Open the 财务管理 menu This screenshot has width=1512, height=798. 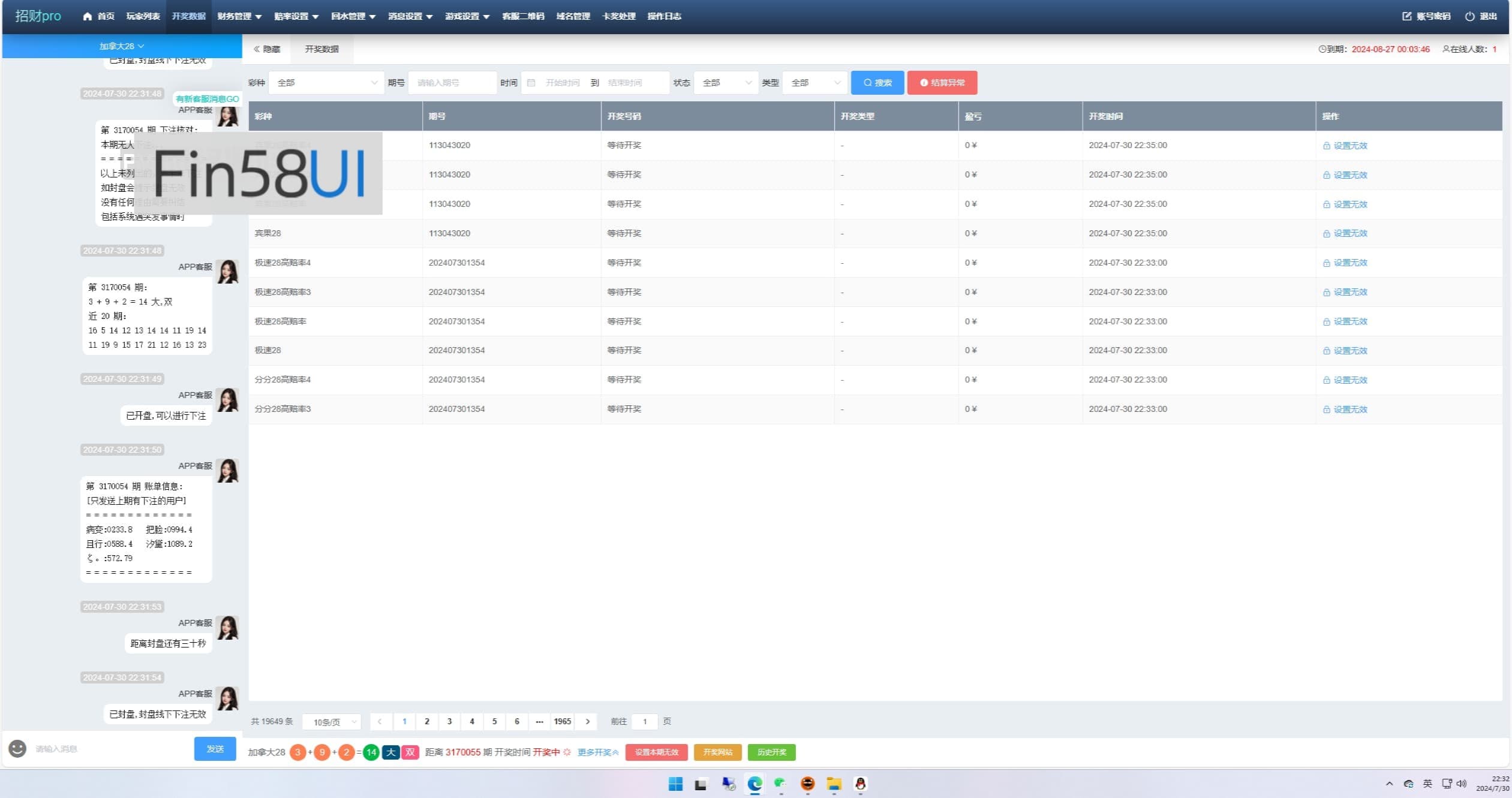[239, 16]
